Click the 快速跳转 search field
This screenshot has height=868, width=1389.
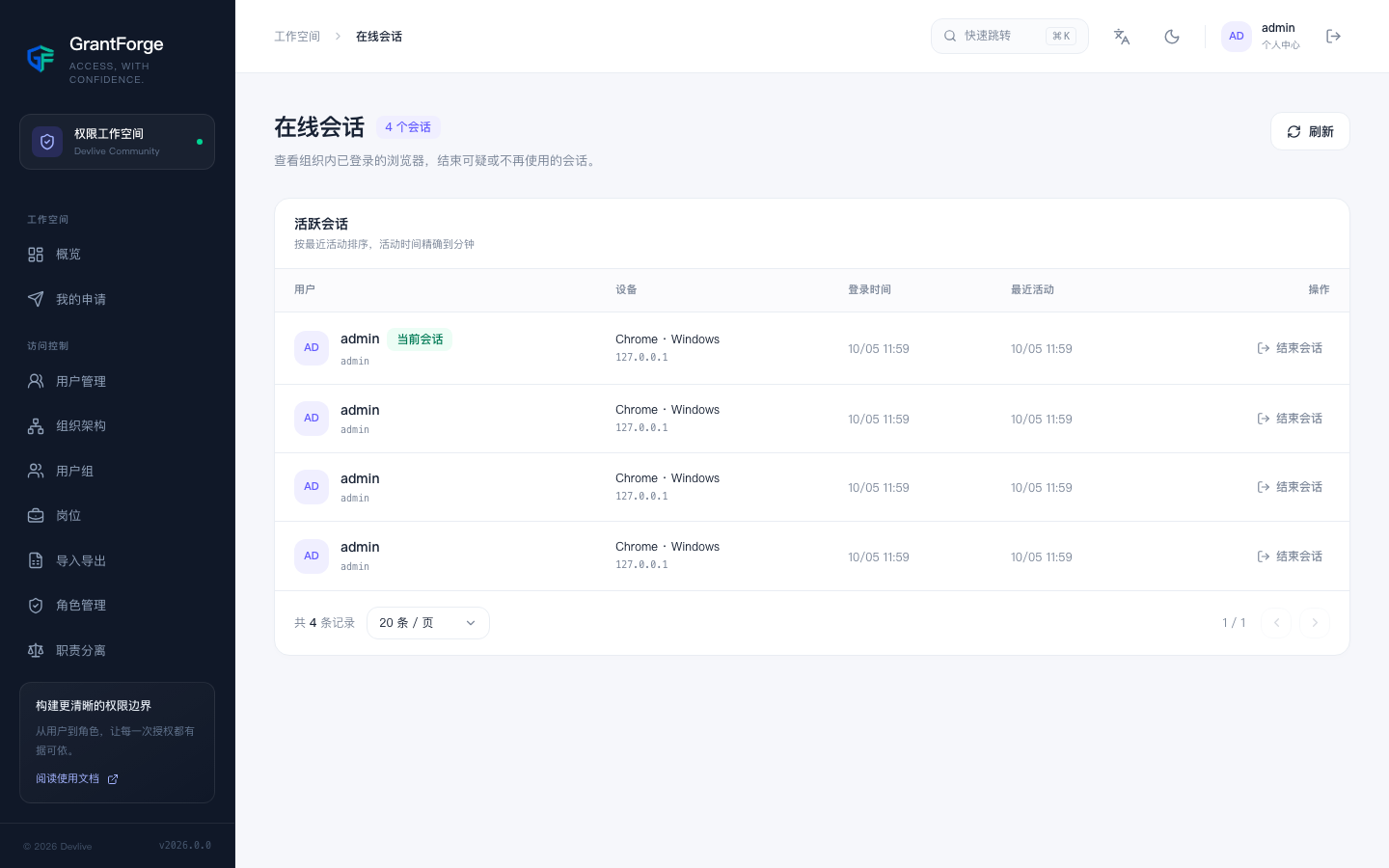(x=1009, y=37)
